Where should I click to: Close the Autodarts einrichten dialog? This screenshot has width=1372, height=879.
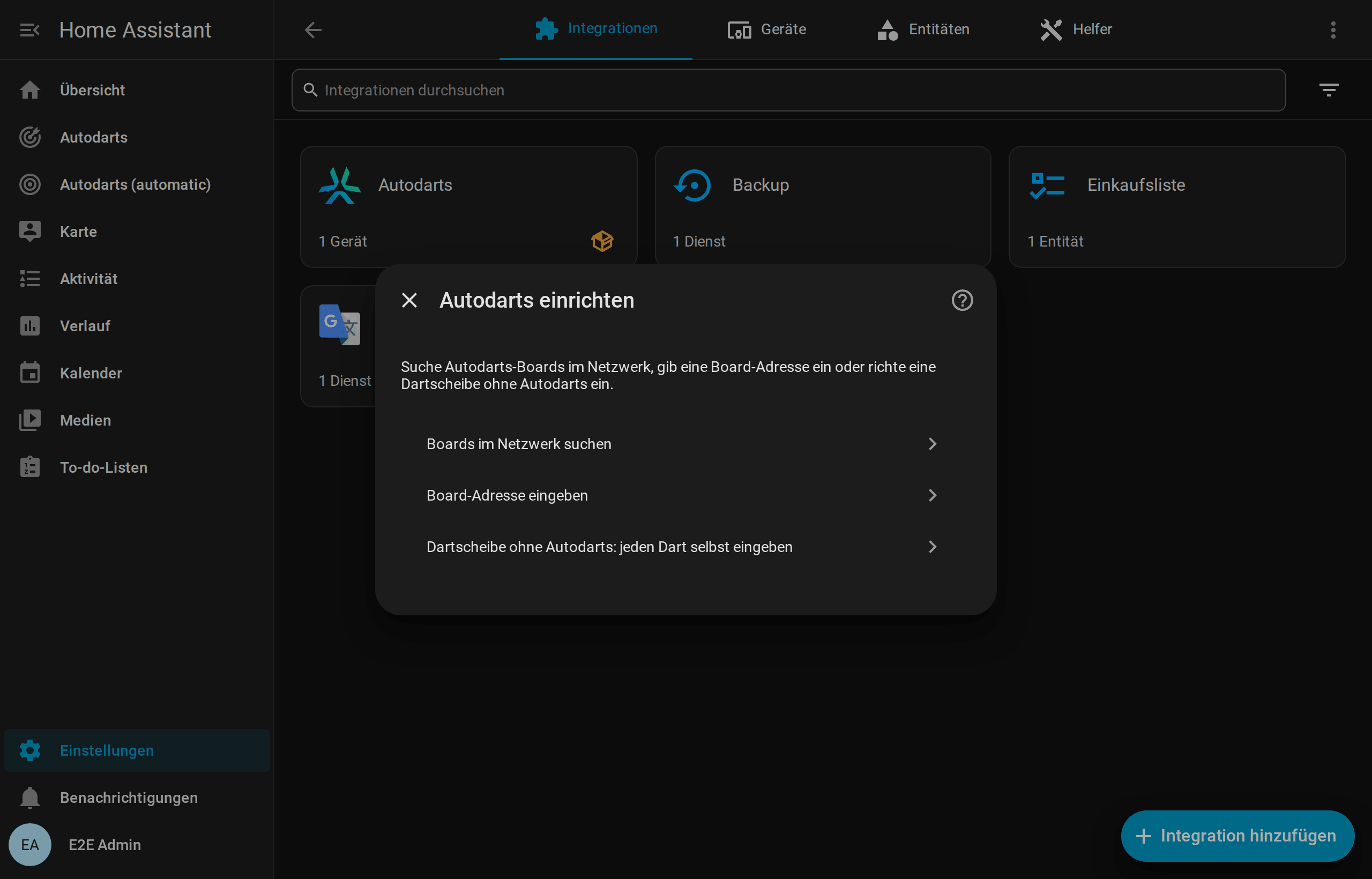tap(409, 300)
